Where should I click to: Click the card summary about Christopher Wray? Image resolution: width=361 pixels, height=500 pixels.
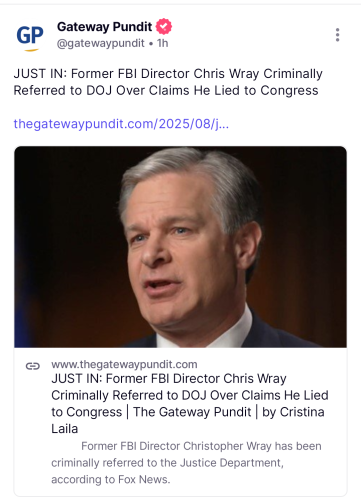click(186, 463)
